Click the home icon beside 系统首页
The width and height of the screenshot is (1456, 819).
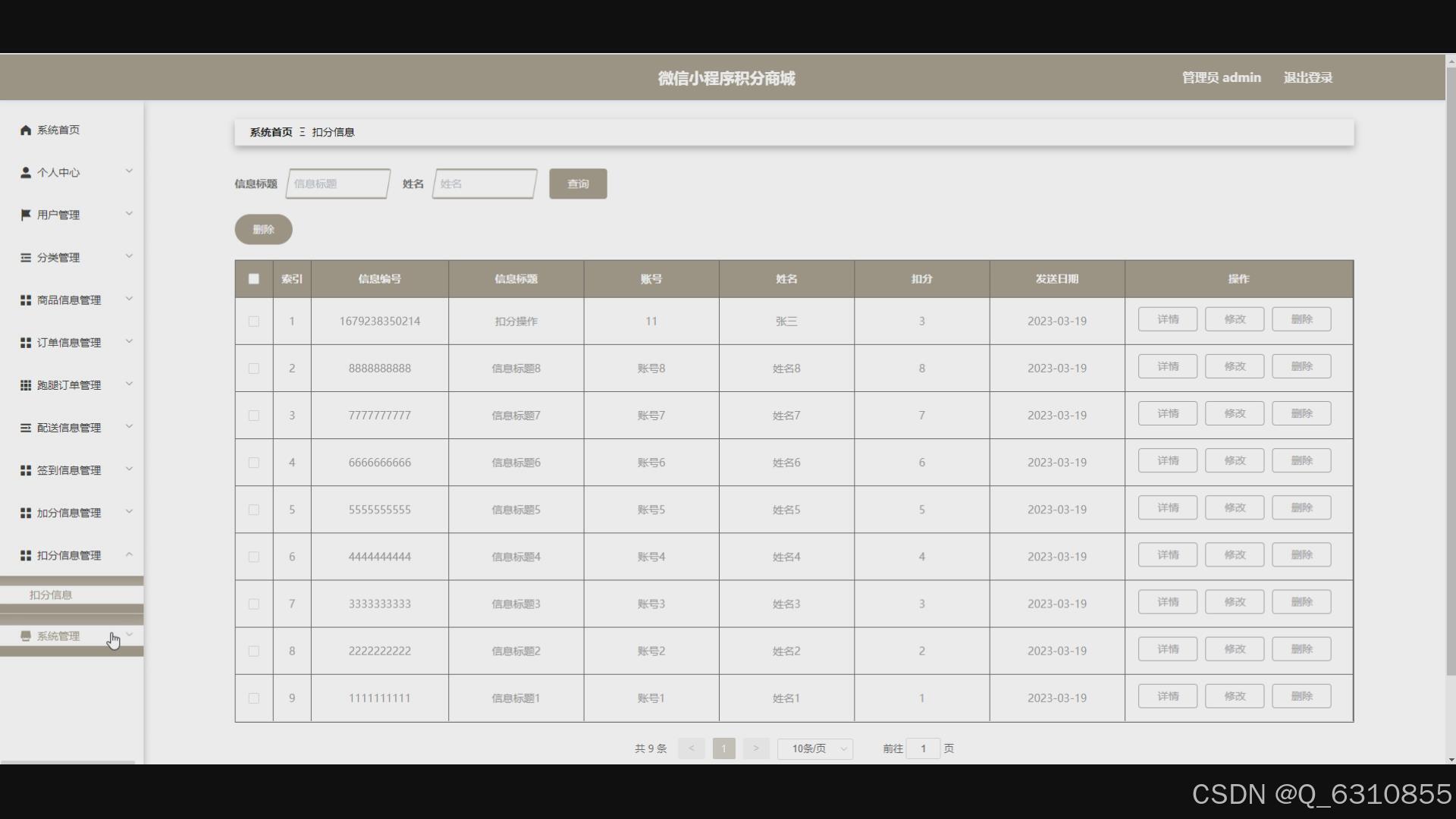pyautogui.click(x=26, y=130)
